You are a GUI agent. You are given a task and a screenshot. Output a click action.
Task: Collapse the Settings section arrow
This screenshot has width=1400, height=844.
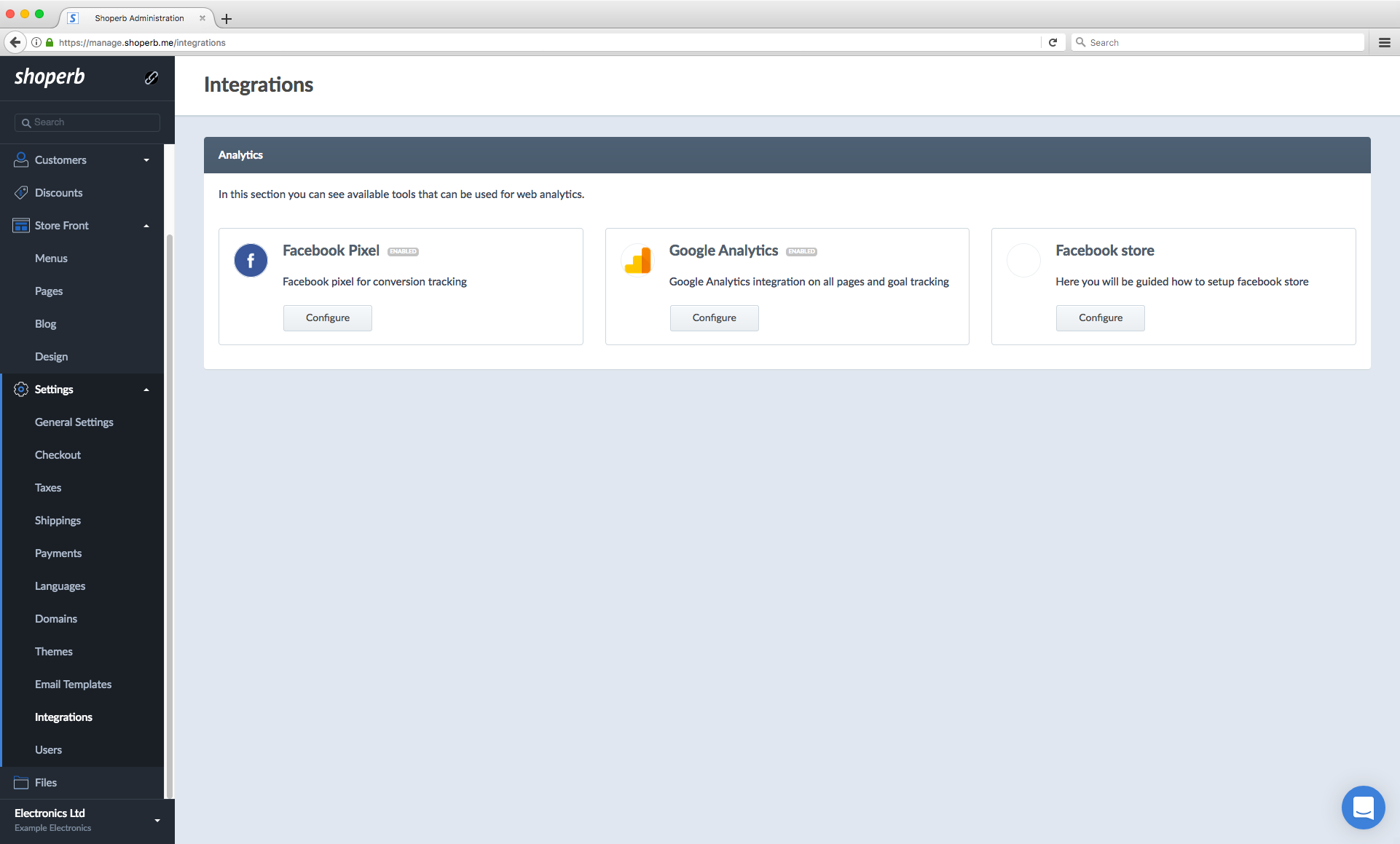146,390
